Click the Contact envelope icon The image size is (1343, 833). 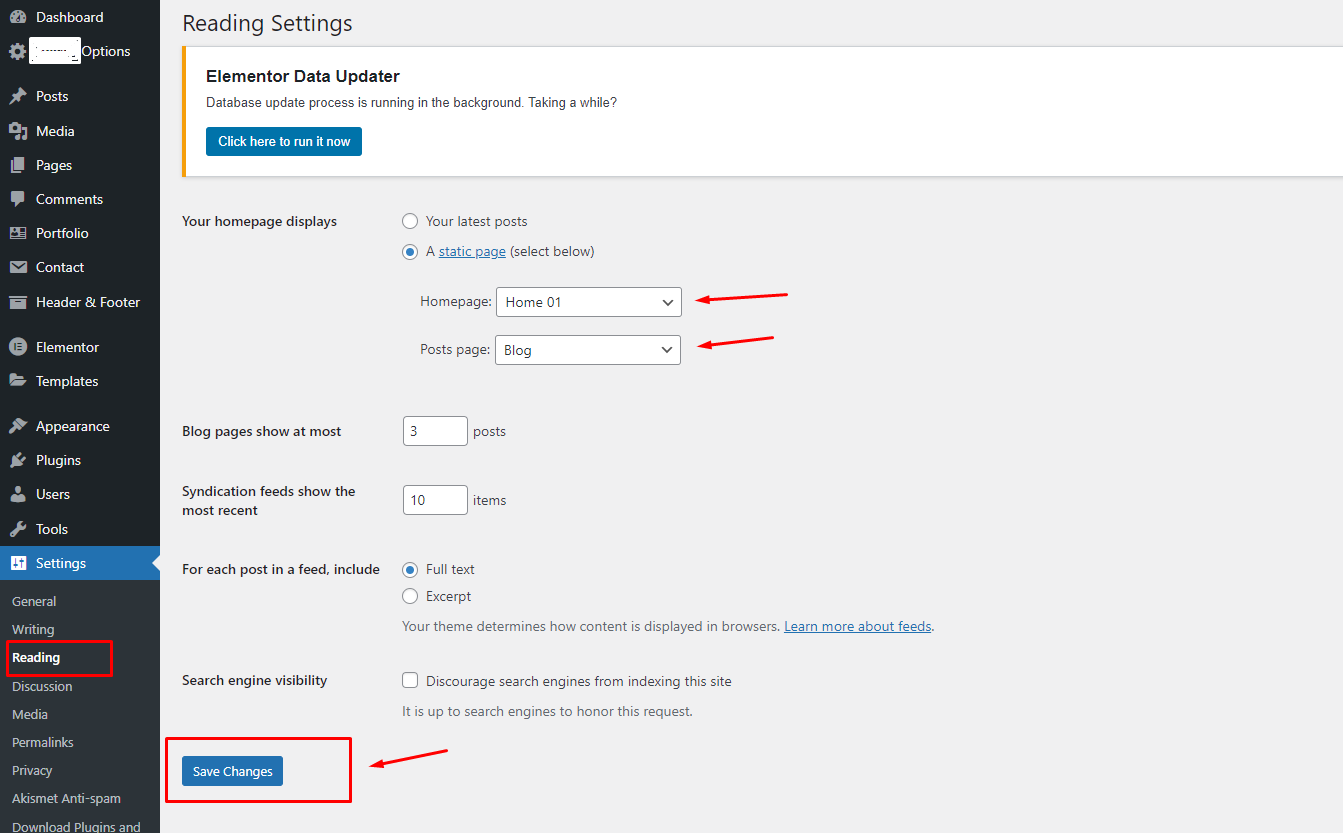pos(18,267)
